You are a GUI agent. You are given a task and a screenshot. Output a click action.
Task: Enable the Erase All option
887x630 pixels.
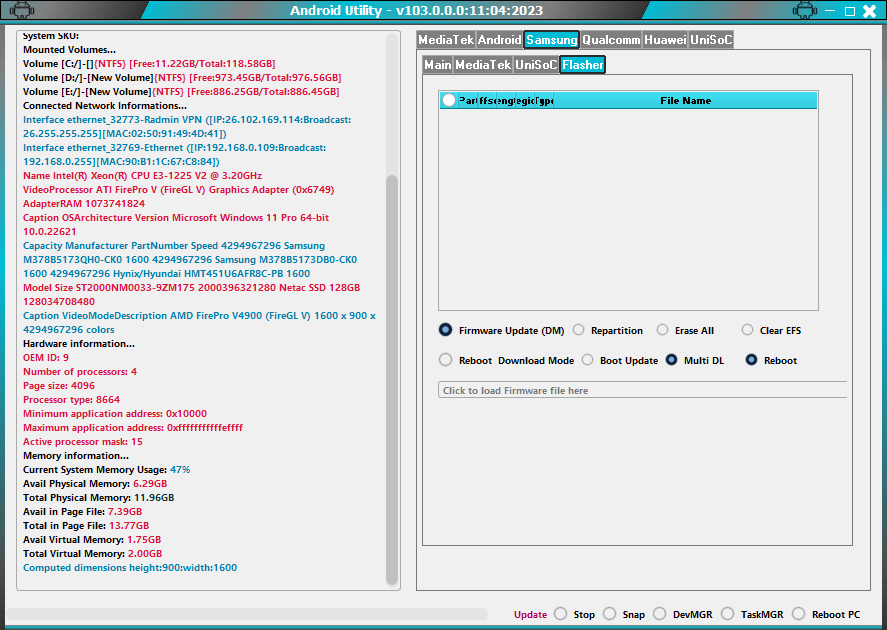click(x=662, y=330)
